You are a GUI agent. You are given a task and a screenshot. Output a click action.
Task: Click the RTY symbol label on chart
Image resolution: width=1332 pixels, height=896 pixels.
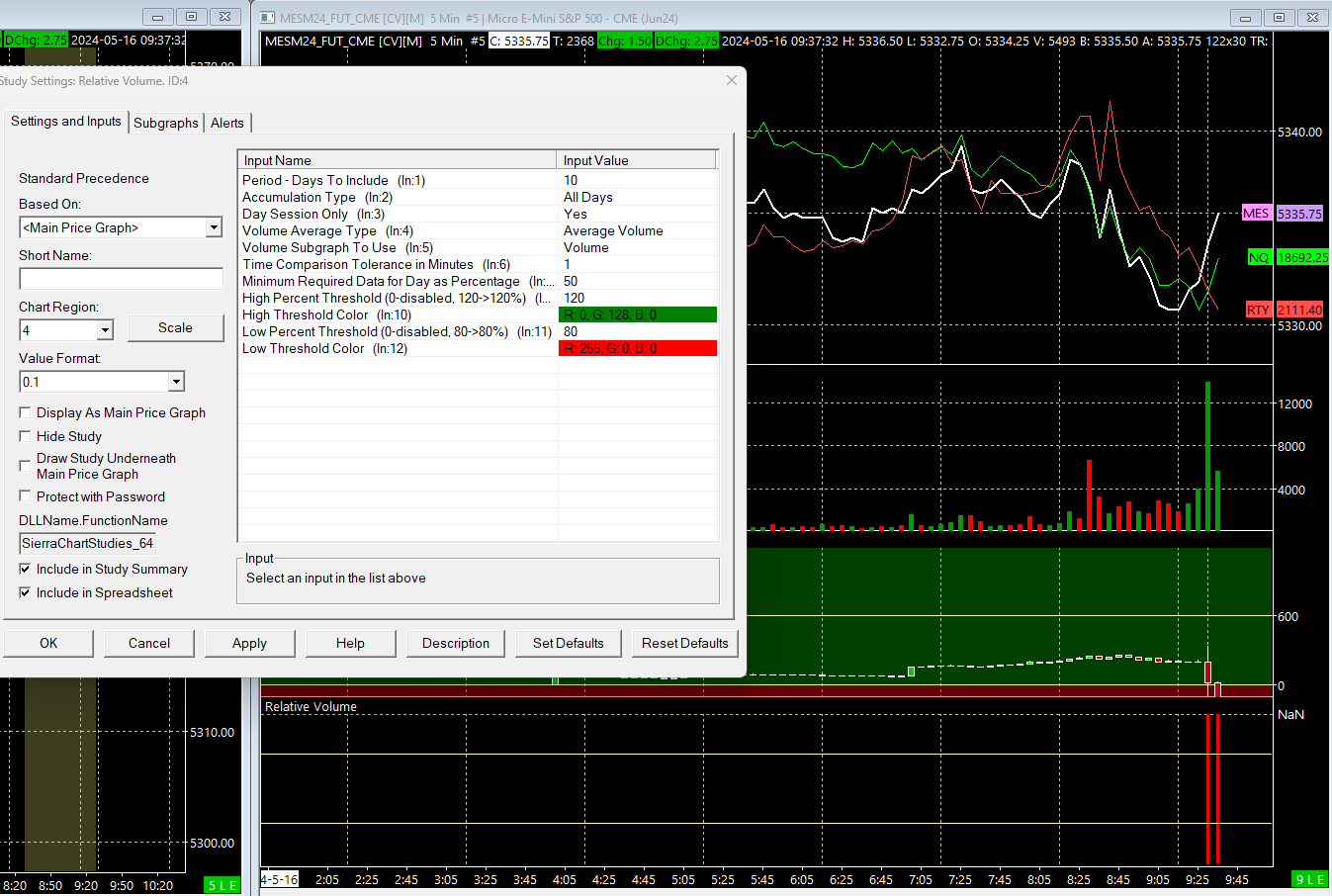click(1258, 310)
